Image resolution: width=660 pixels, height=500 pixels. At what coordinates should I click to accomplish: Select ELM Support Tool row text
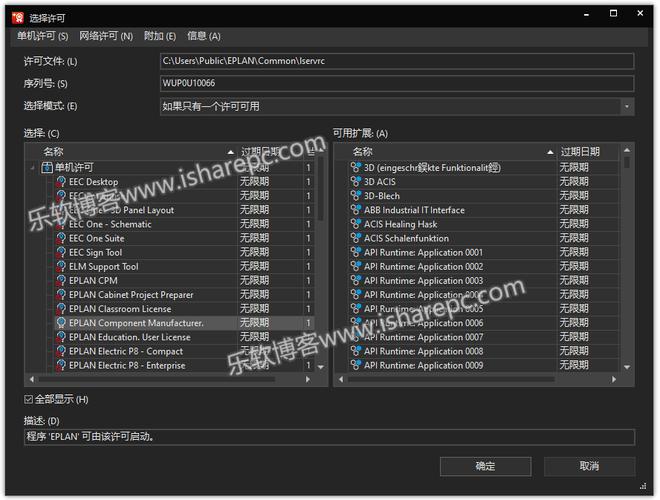coord(104,266)
